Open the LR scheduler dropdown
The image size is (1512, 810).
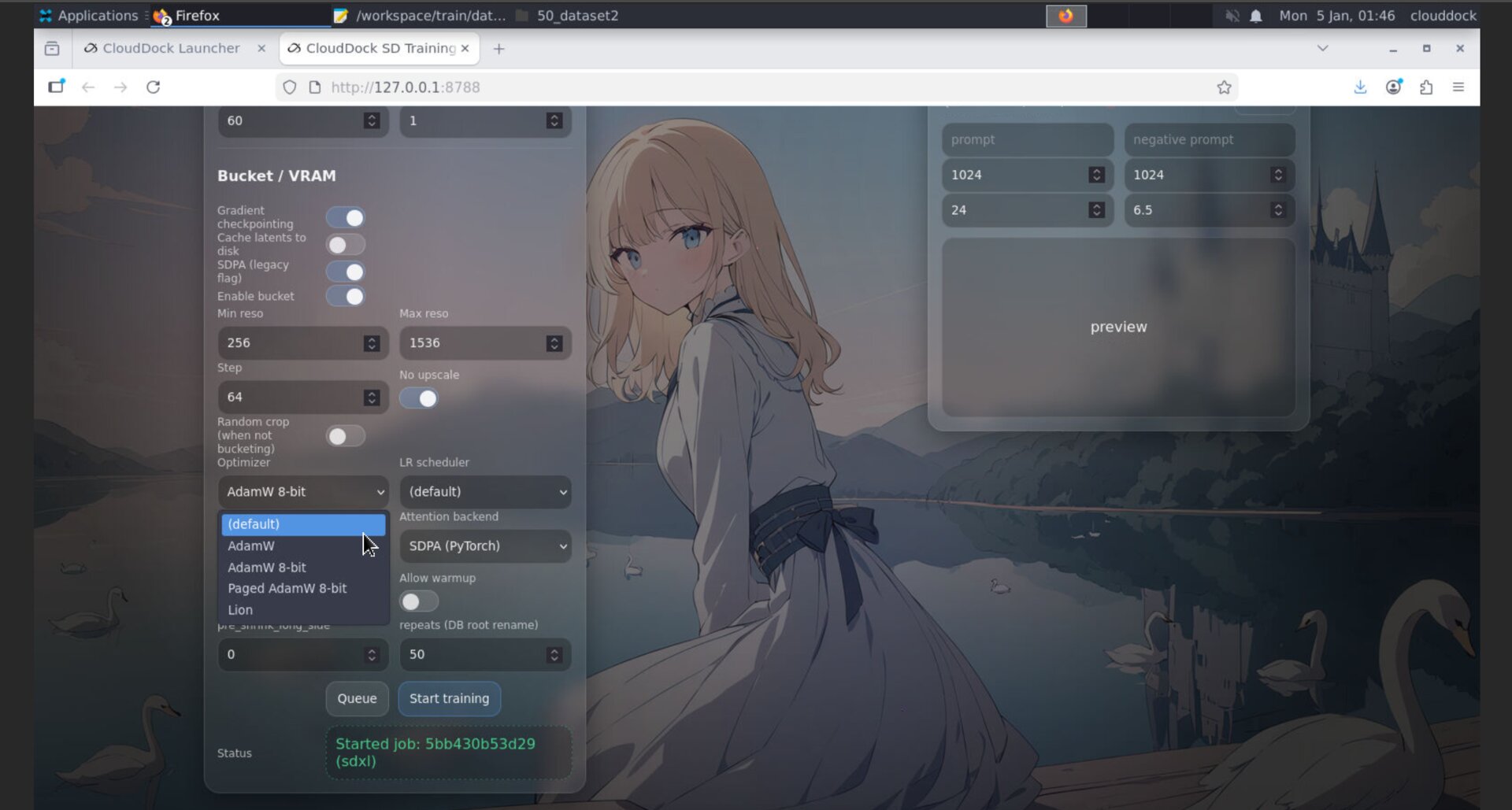[x=485, y=491]
